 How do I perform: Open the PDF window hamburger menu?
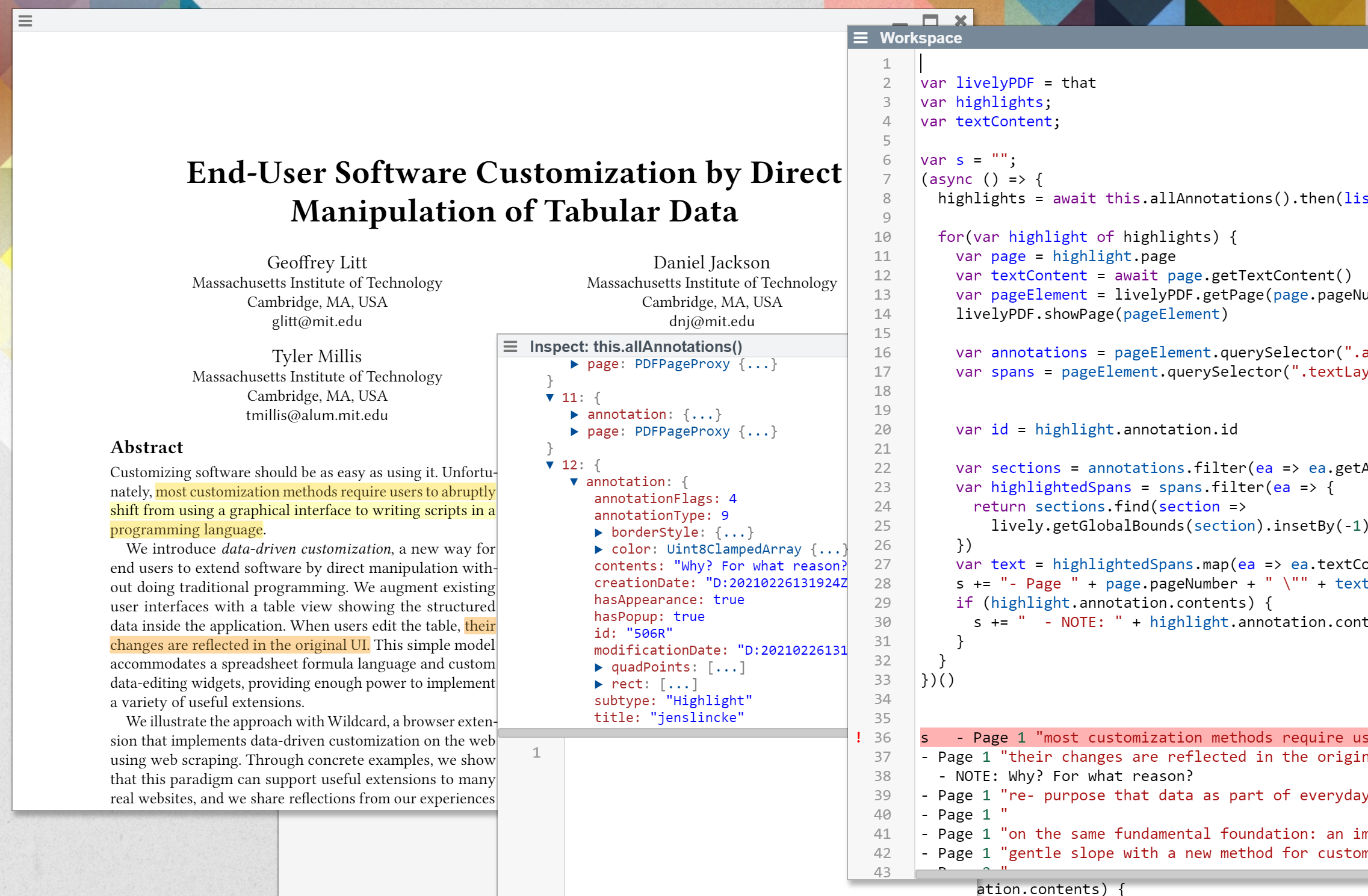point(25,21)
